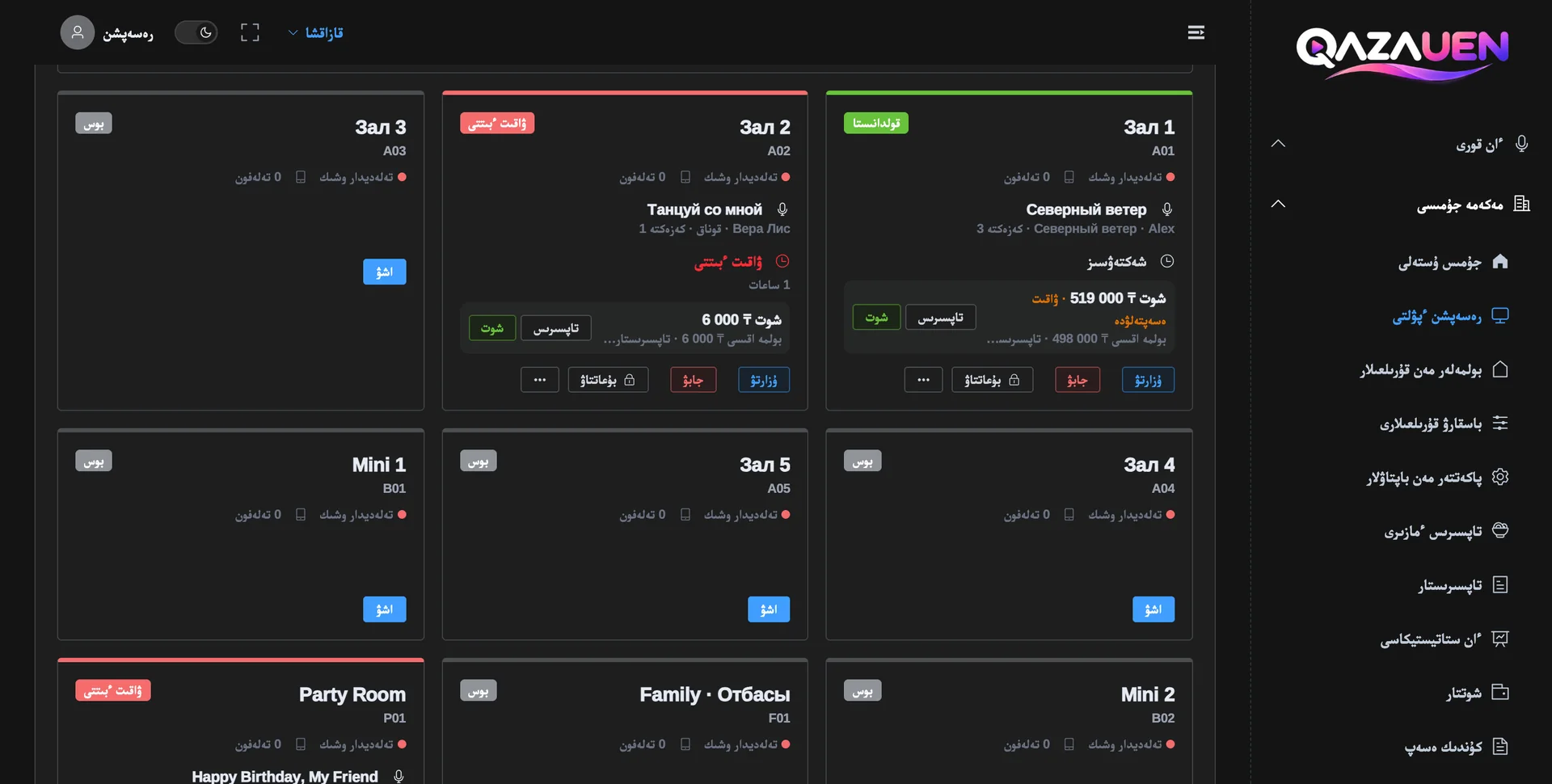The height and width of the screenshot is (784, 1552).
Task: Open three-dots more menu on Зал 1
Action: (924, 380)
